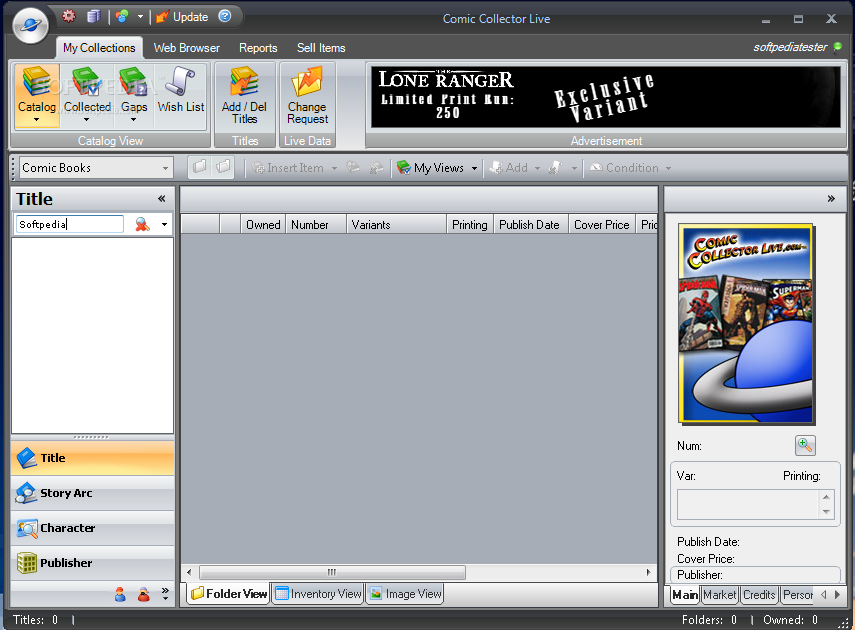Click the horizontal scrollbar thumb in grid

click(332, 572)
